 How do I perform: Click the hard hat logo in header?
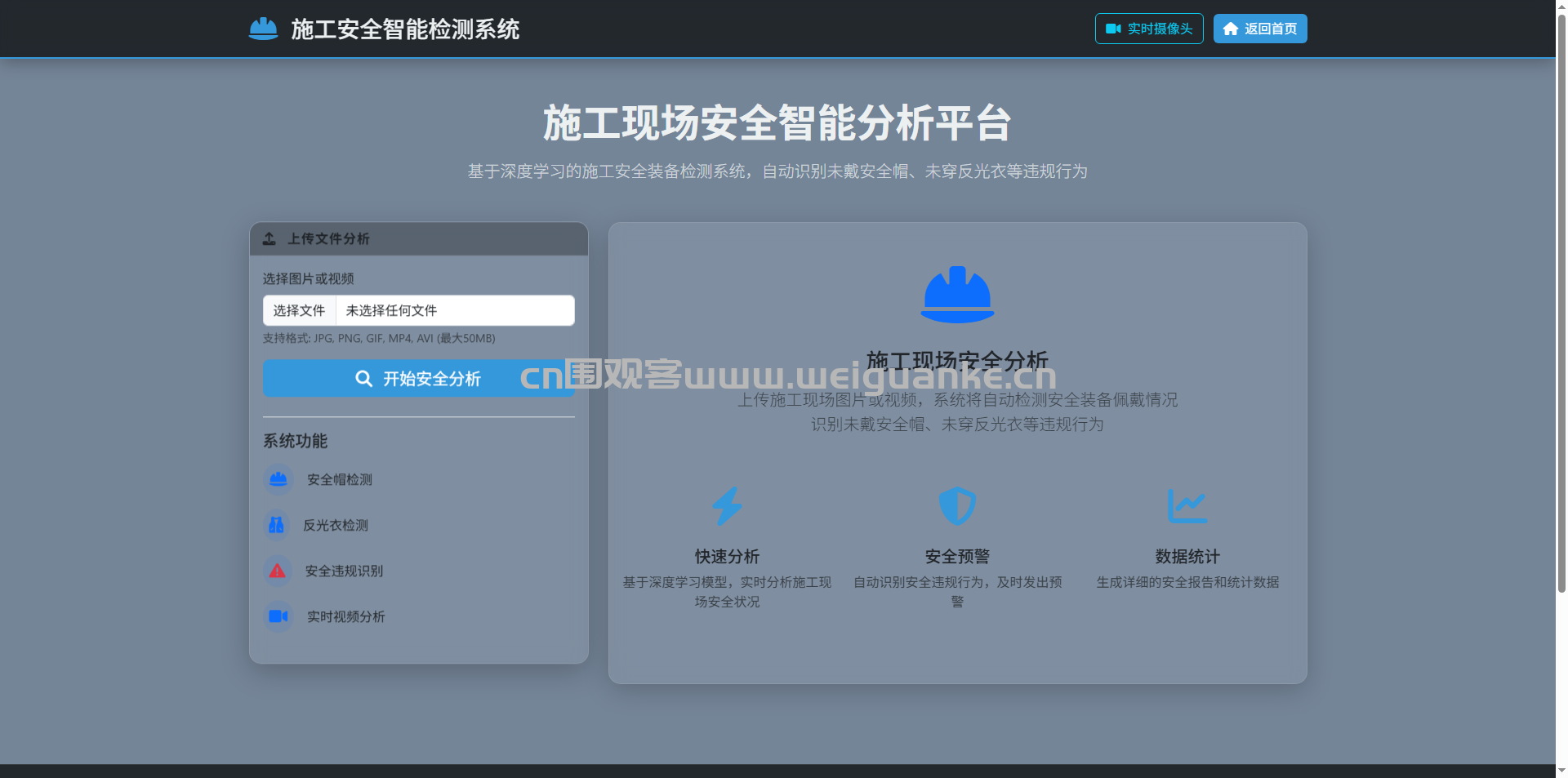point(263,29)
